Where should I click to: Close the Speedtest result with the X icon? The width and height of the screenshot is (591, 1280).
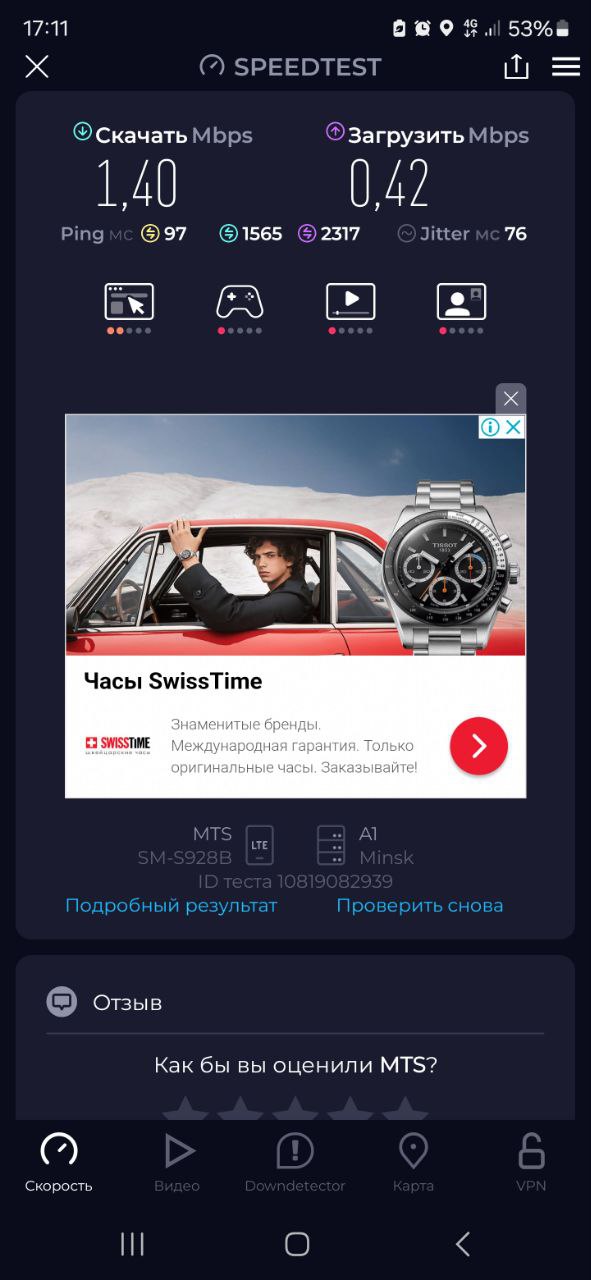37,67
